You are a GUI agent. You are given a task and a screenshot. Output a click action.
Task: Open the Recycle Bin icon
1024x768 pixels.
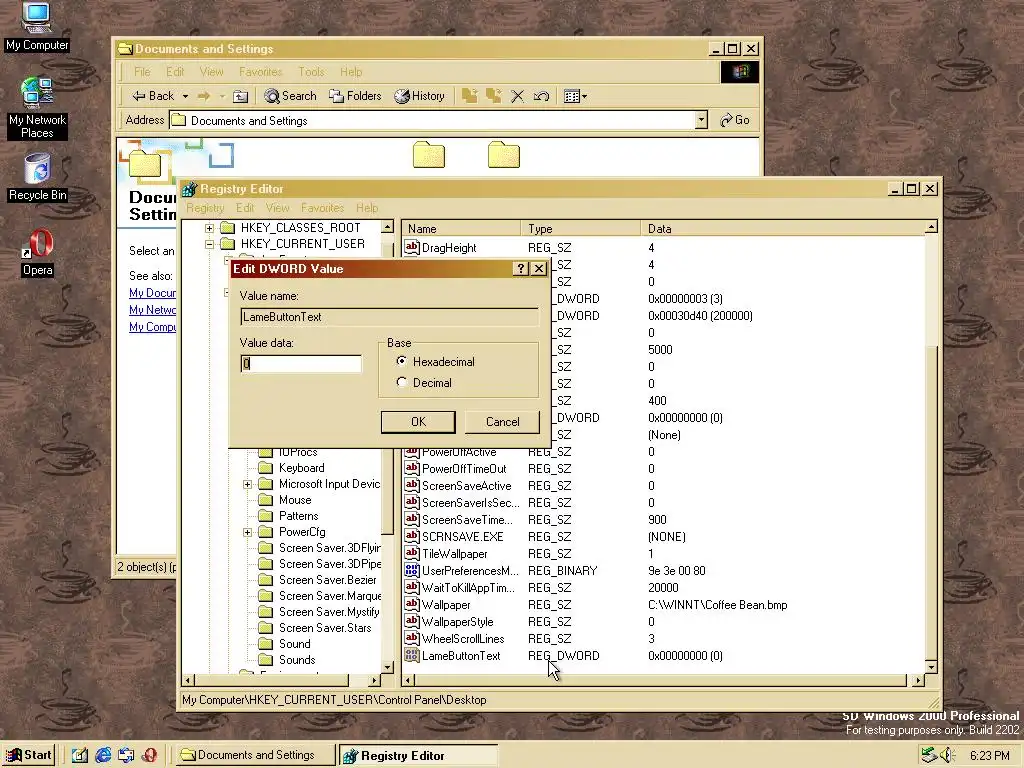(37, 177)
